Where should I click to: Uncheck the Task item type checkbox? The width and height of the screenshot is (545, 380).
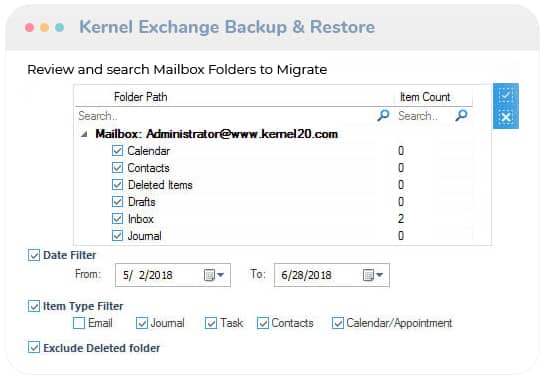211,323
